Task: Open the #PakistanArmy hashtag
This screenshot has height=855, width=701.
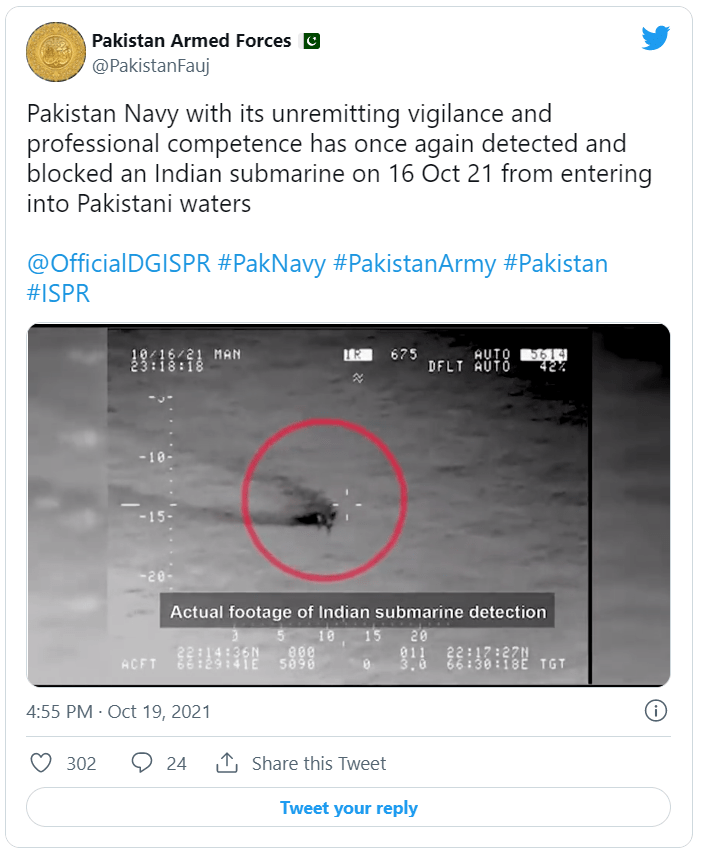Action: [x=414, y=263]
